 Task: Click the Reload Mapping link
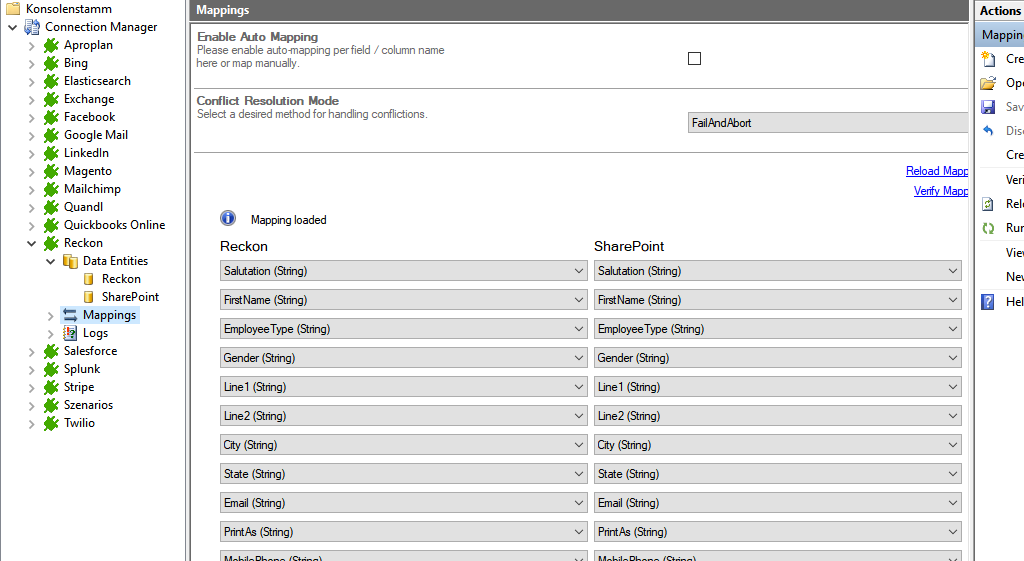pos(937,171)
